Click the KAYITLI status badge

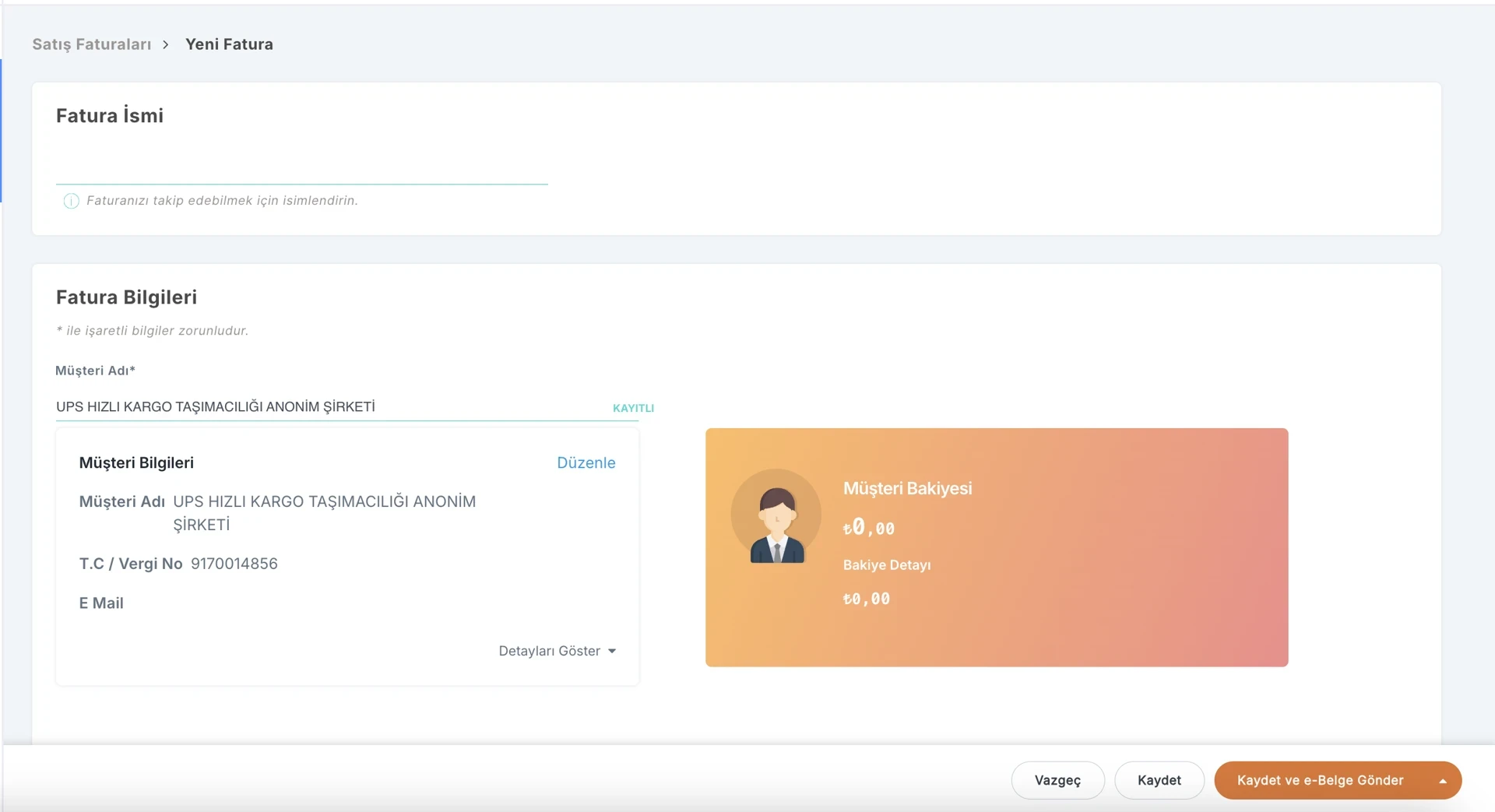point(633,408)
